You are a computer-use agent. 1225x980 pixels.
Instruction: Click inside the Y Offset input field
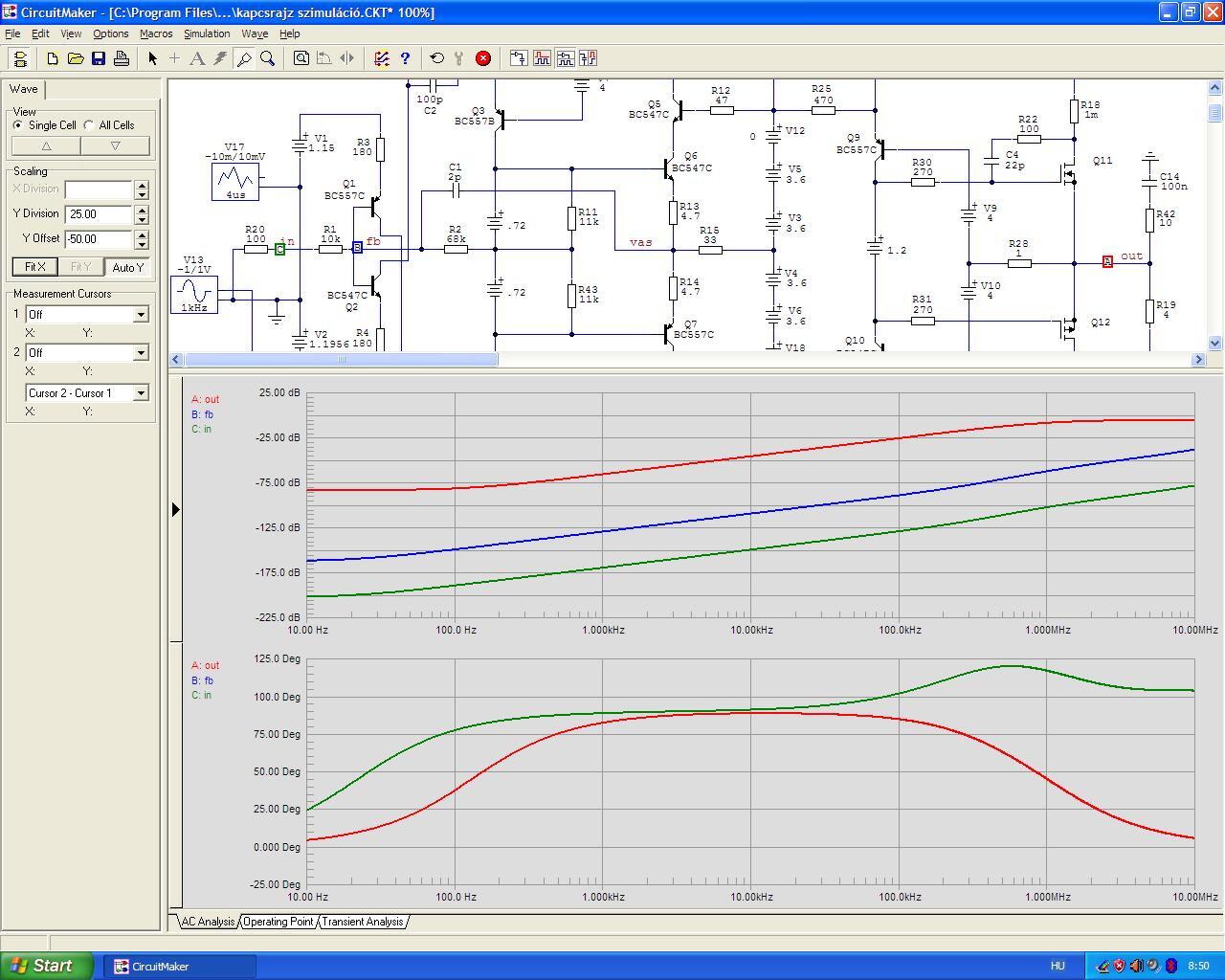coord(99,239)
